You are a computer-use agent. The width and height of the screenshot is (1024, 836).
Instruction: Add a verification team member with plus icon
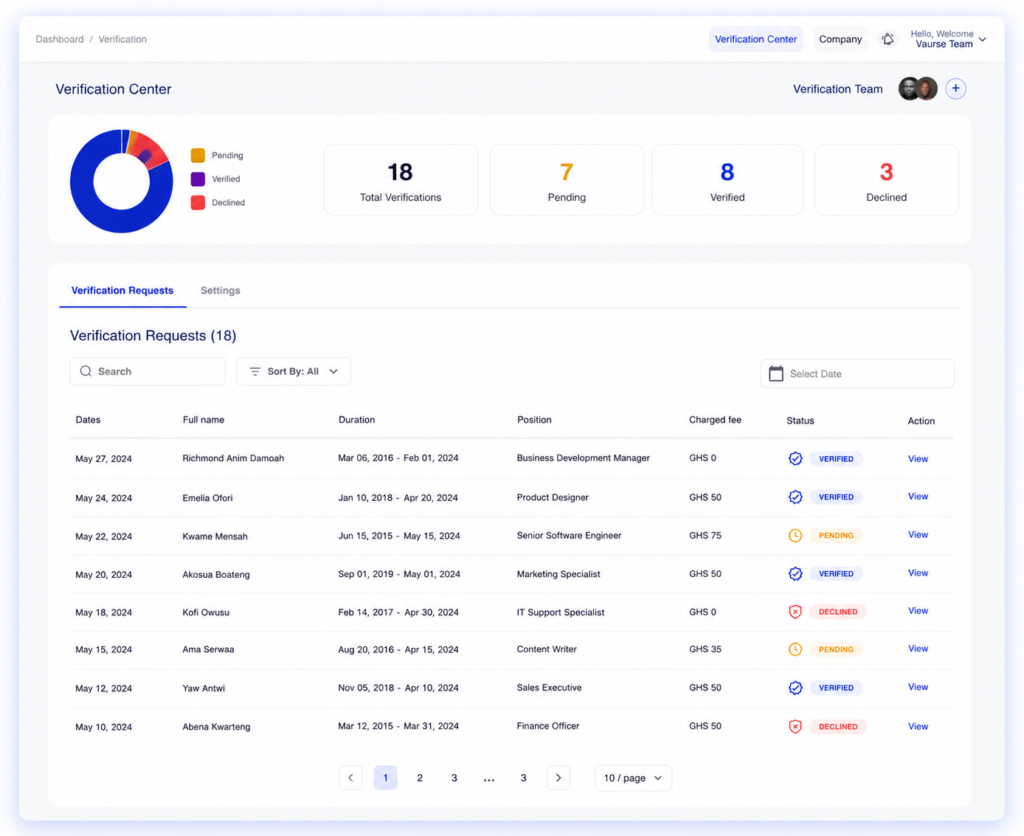coord(955,88)
